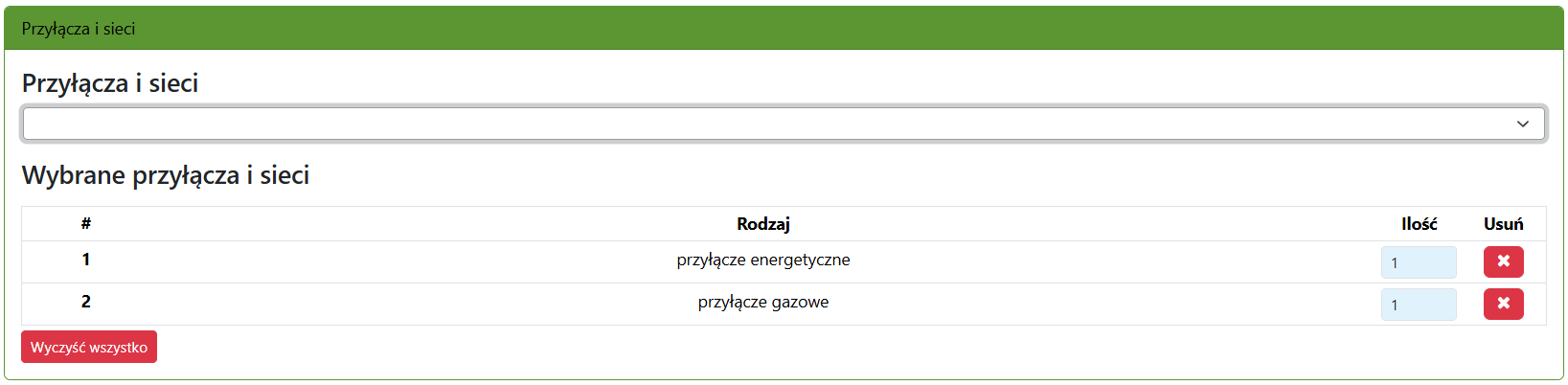Screen dimensions: 1568x385
Task: Click the Przyłącza i sieci heading above dropdown
Action: click(110, 83)
